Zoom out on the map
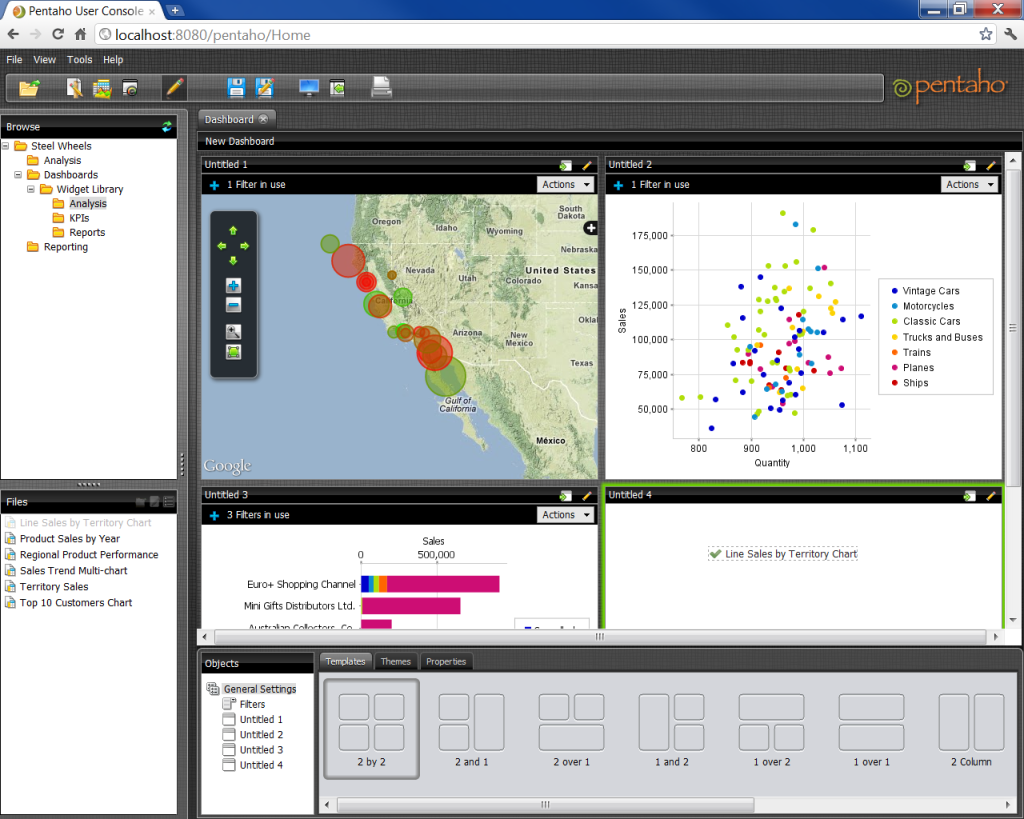Image resolution: width=1024 pixels, height=819 pixels. tap(233, 305)
